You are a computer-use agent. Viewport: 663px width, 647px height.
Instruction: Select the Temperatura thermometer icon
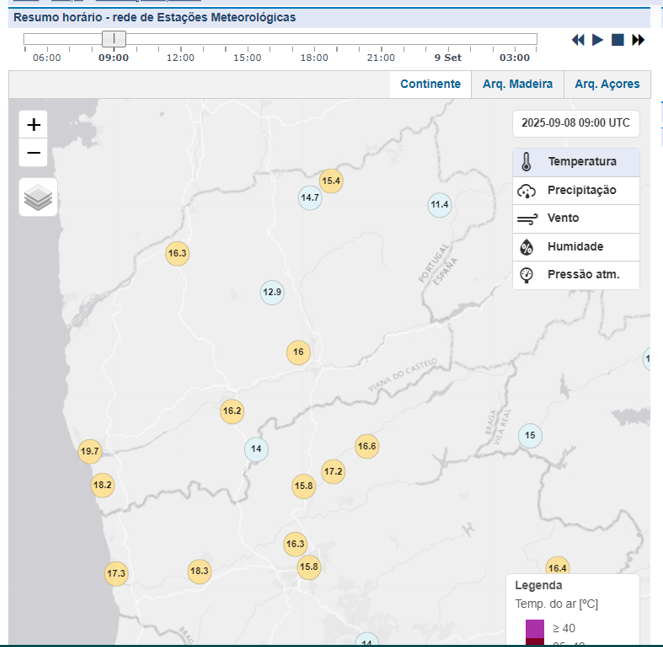pos(526,162)
